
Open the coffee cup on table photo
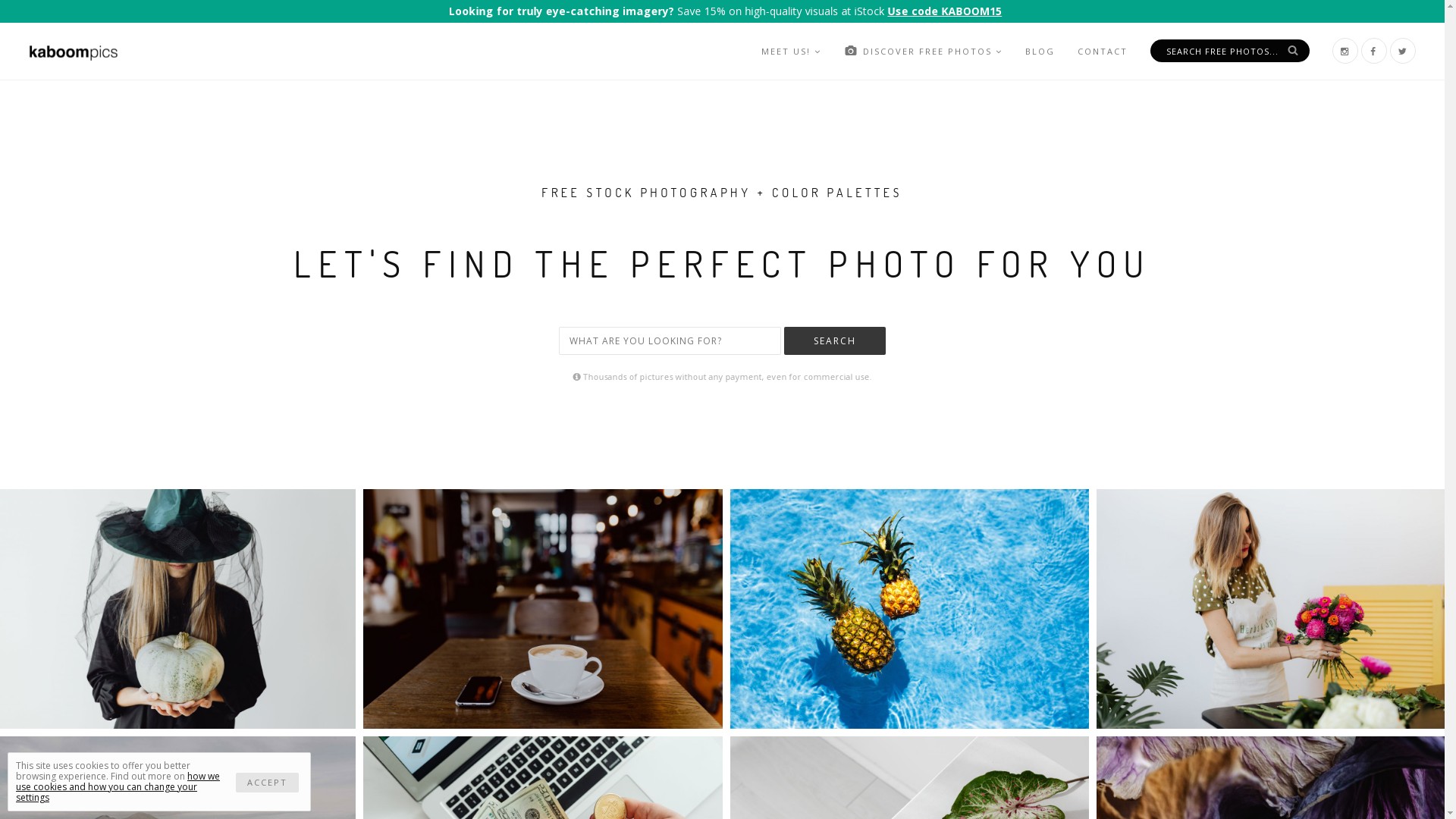tap(542, 609)
